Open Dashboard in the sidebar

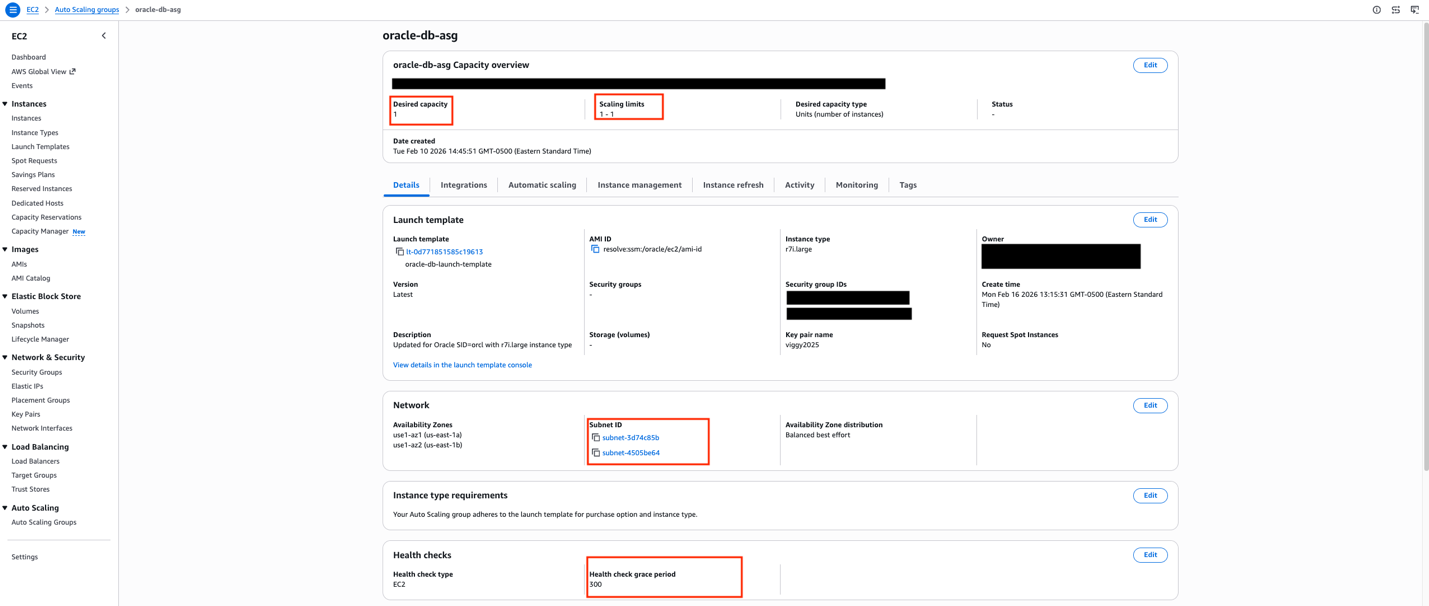29,57
